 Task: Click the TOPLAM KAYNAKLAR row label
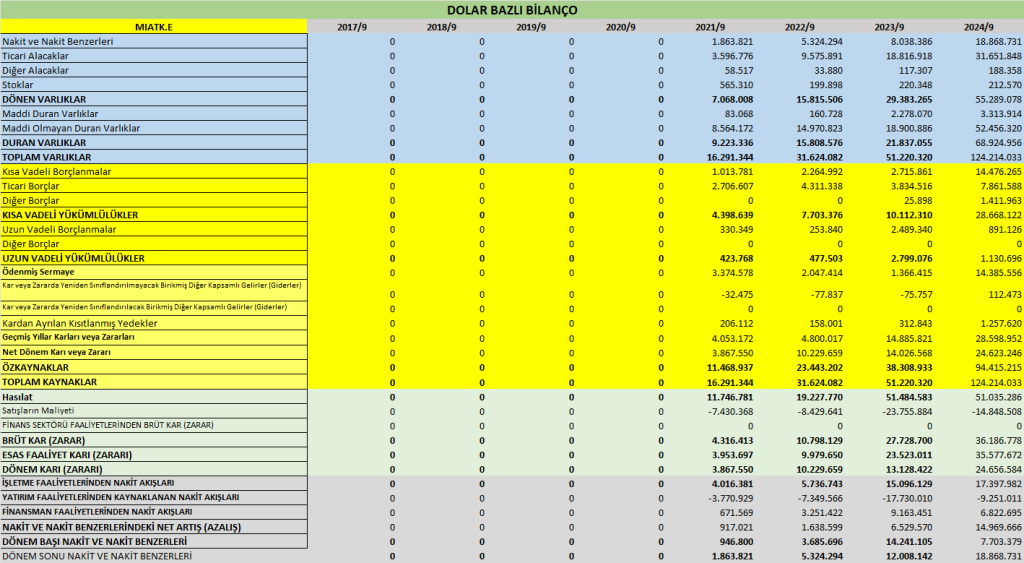click(x=50, y=382)
